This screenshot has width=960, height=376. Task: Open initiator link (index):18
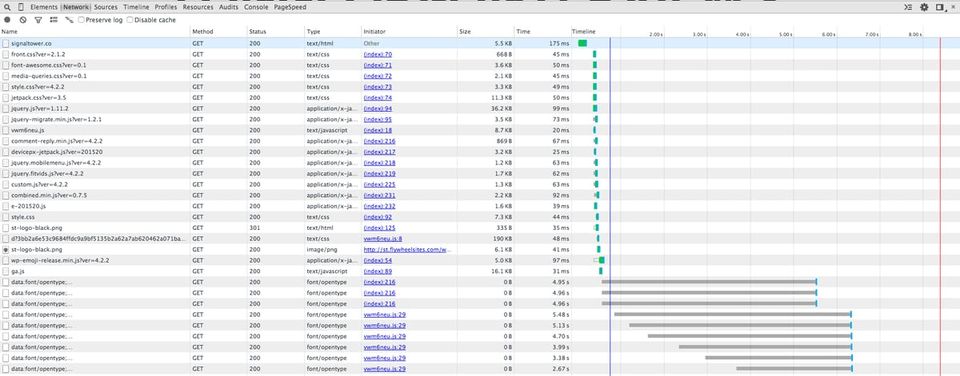tap(378, 130)
